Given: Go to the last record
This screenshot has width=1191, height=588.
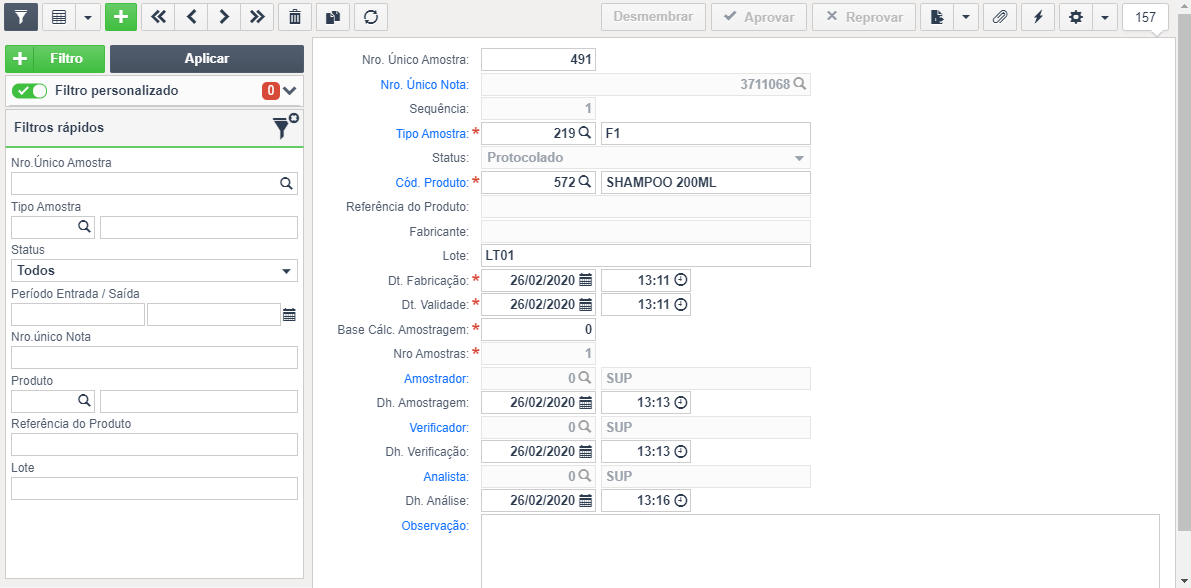Looking at the screenshot, I should point(257,17).
